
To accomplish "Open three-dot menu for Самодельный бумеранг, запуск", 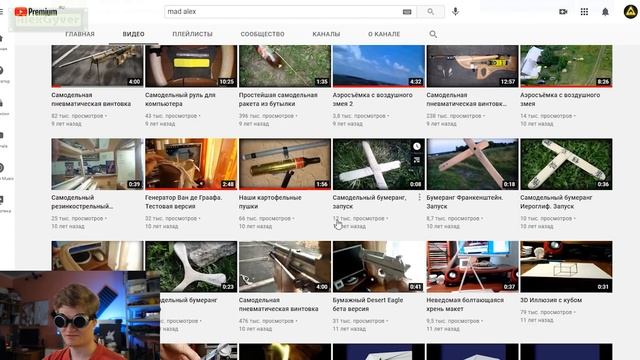I will pyautogui.click(x=419, y=198).
